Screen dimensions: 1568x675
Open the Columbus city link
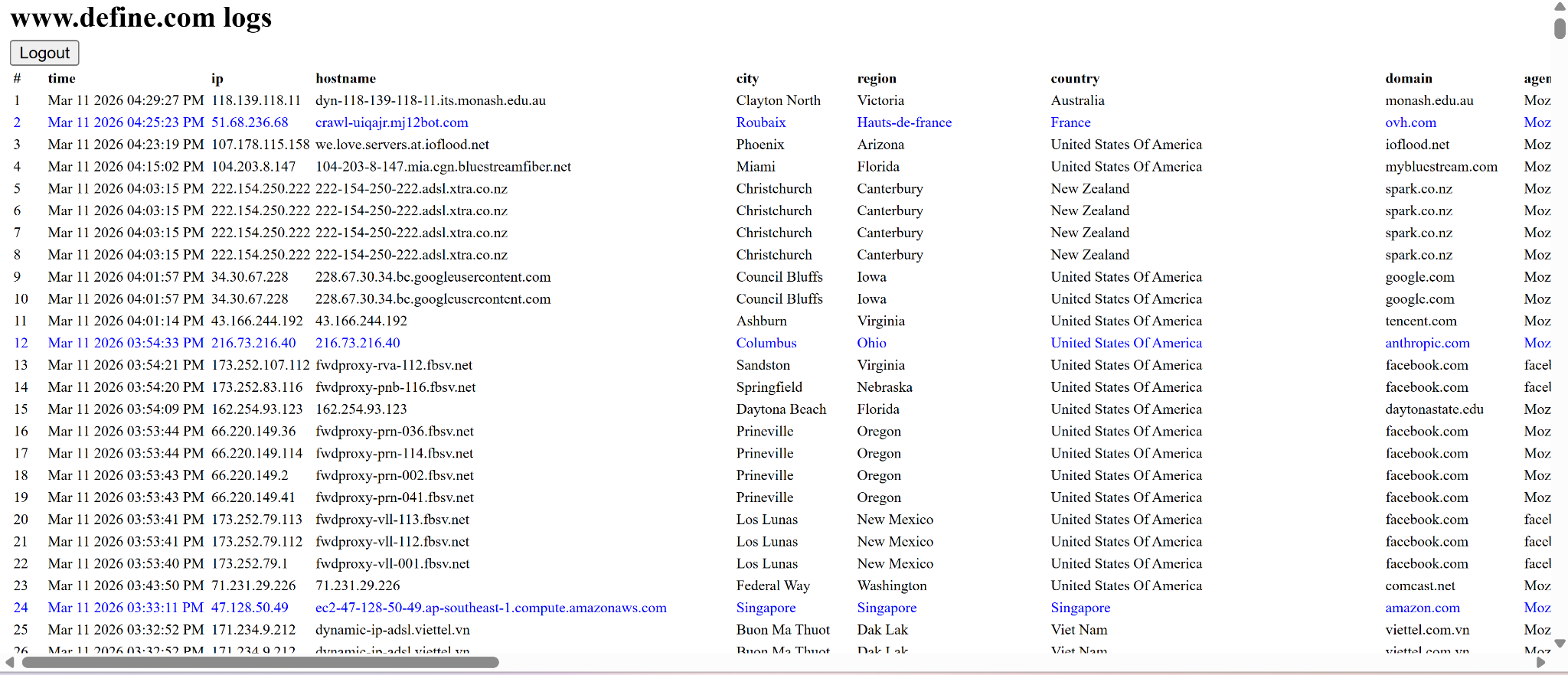766,343
